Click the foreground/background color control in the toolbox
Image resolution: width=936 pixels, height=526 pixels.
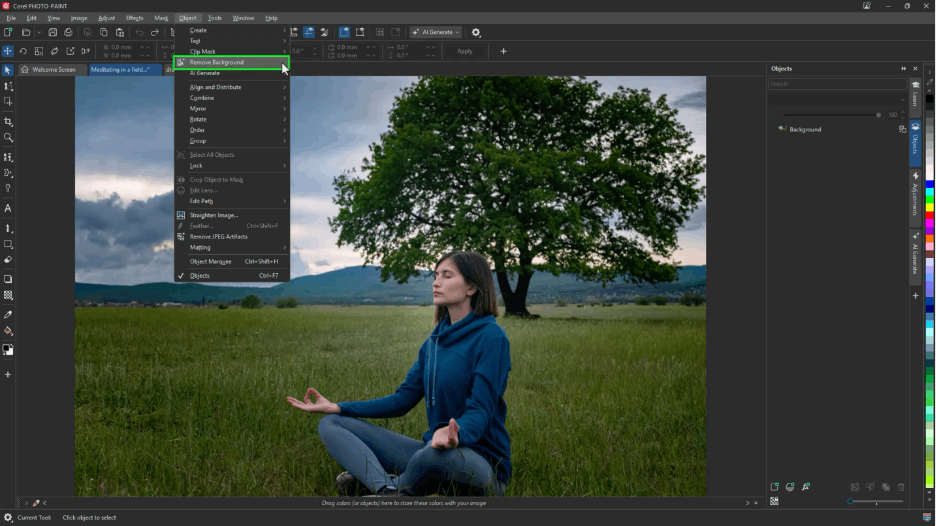(x=8, y=350)
